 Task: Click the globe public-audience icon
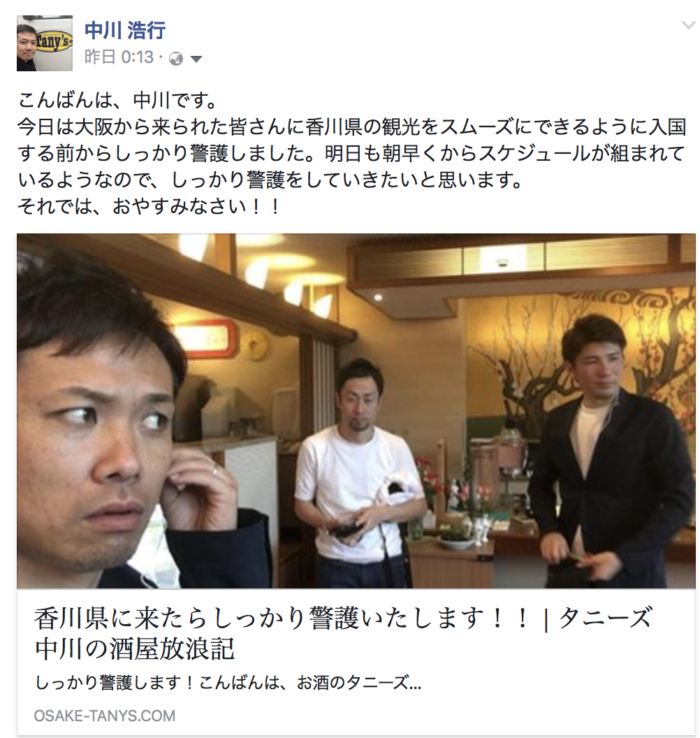tap(176, 59)
